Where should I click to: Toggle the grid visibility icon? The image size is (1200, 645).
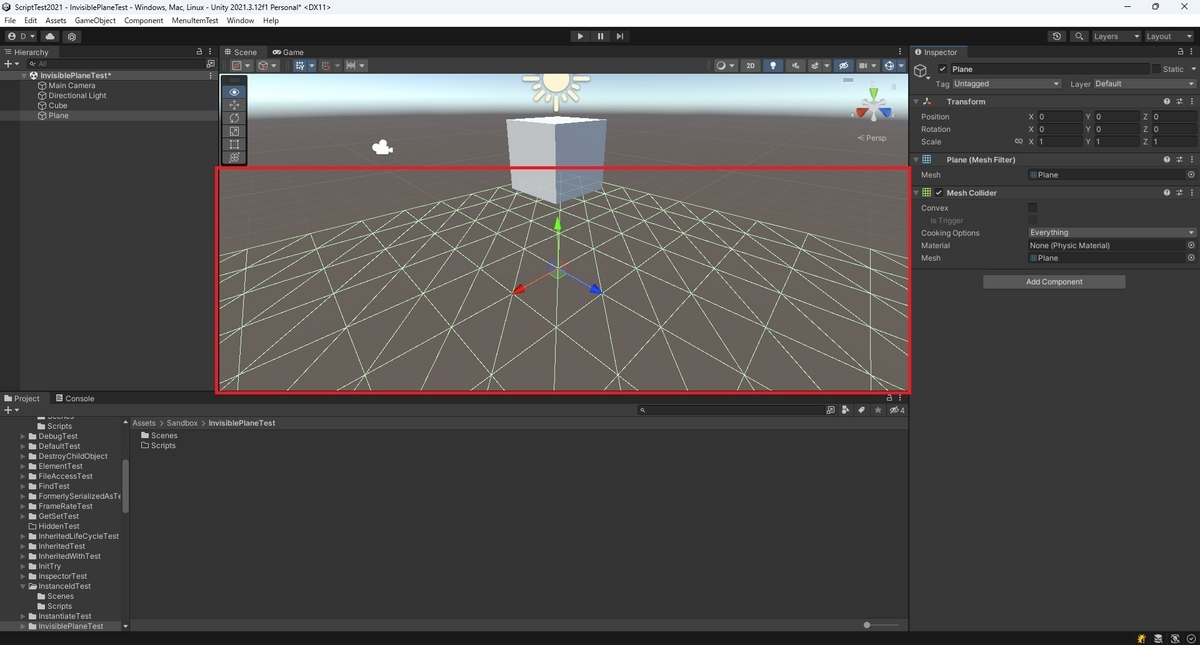[x=863, y=65]
